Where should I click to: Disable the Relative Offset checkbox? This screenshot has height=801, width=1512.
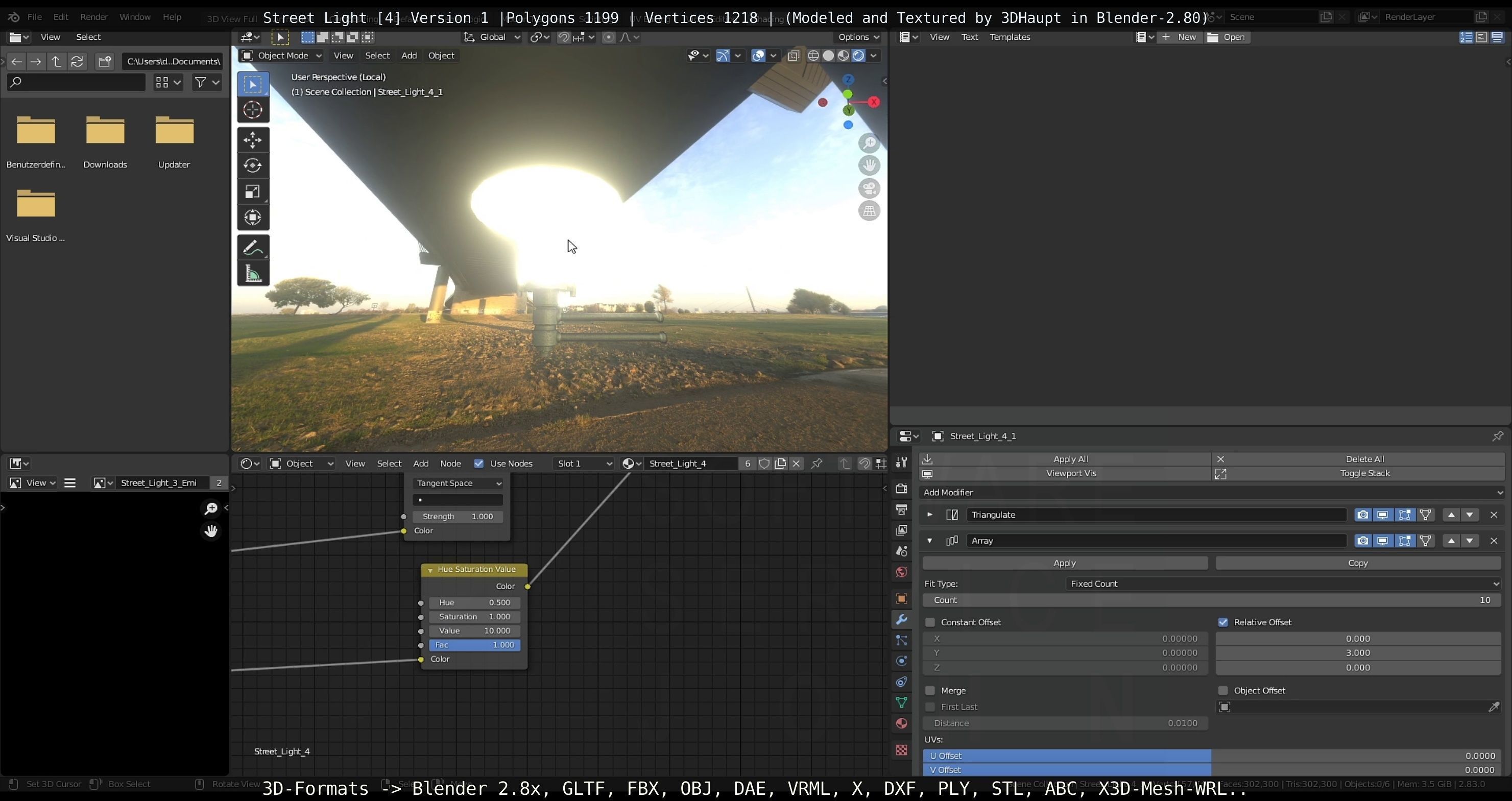coord(1223,622)
